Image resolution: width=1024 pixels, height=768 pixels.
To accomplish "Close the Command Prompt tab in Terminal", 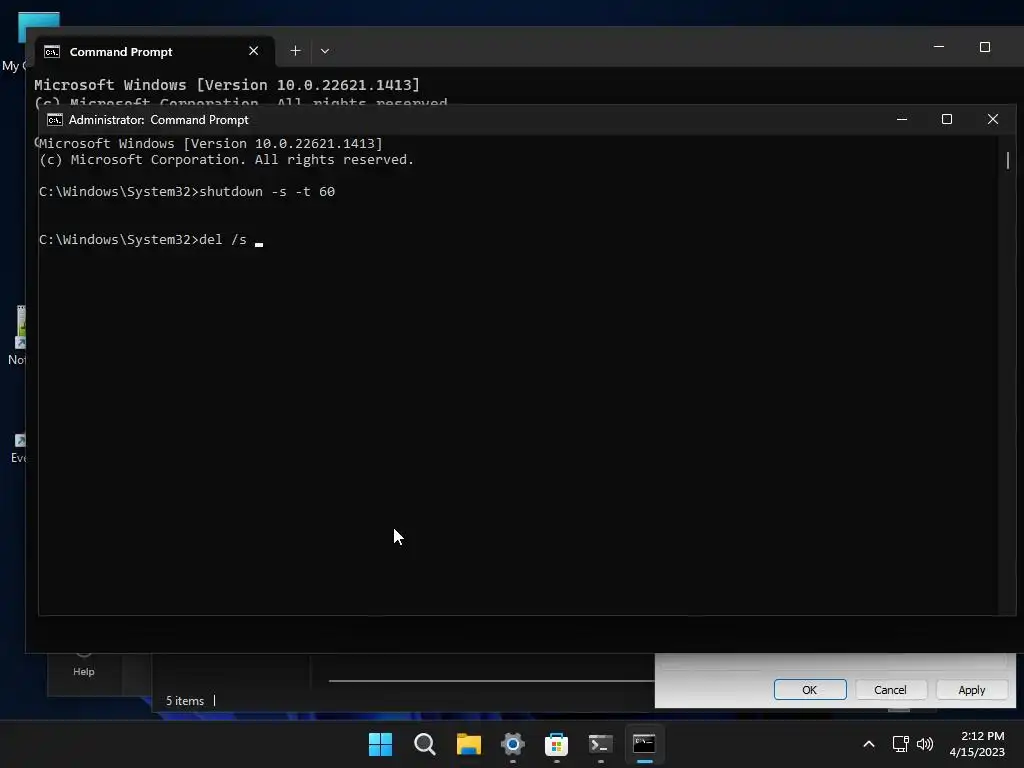I will 253,51.
